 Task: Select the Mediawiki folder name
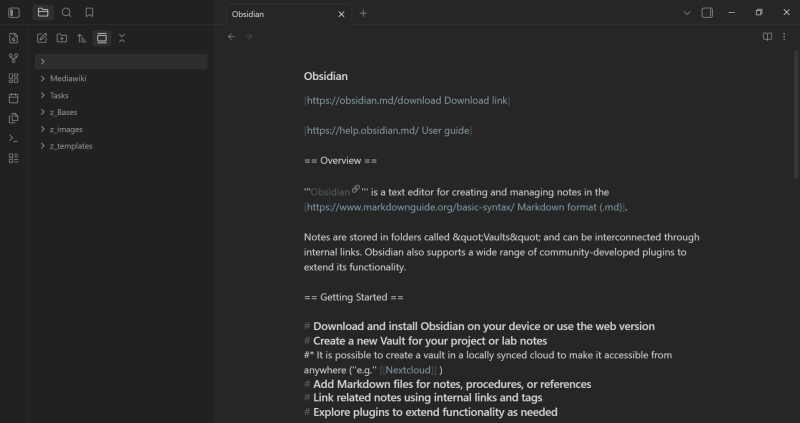pyautogui.click(x=68, y=79)
